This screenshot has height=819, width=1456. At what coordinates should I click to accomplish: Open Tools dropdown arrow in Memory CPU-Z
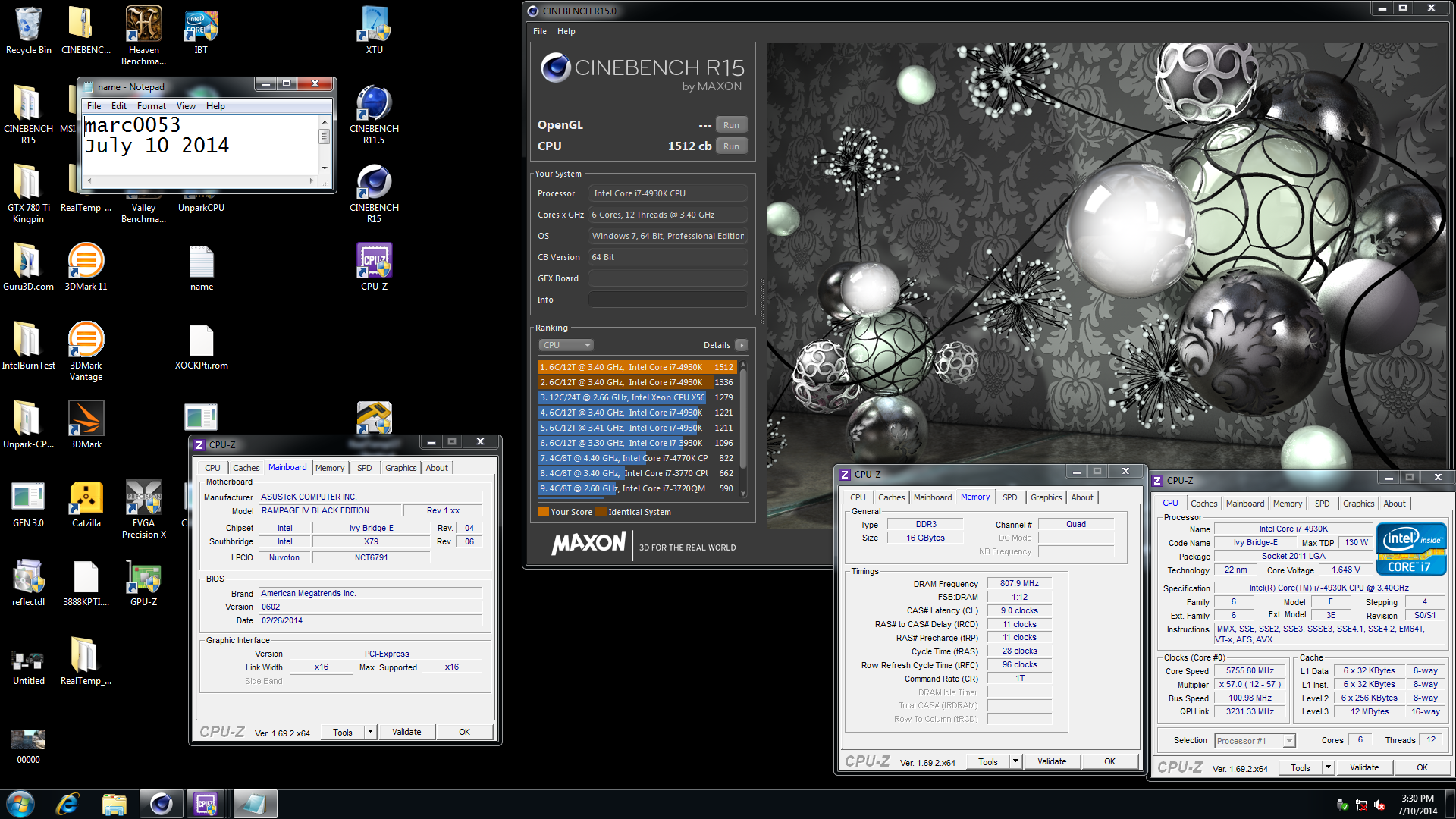point(1015,761)
